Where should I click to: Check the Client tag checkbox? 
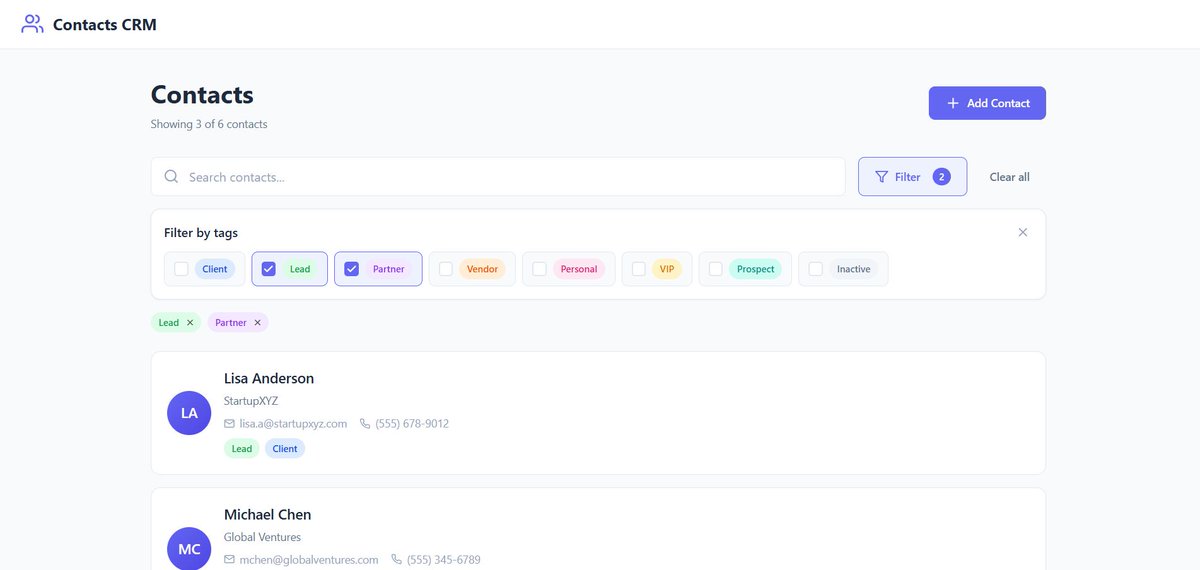[x=181, y=269]
